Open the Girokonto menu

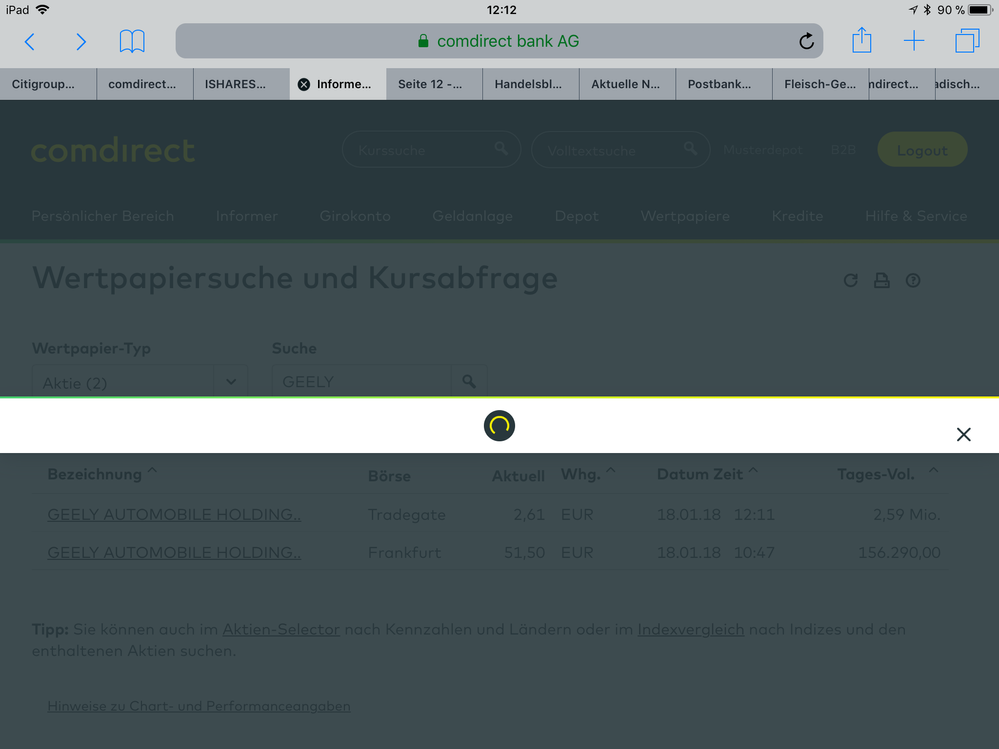[355, 216]
